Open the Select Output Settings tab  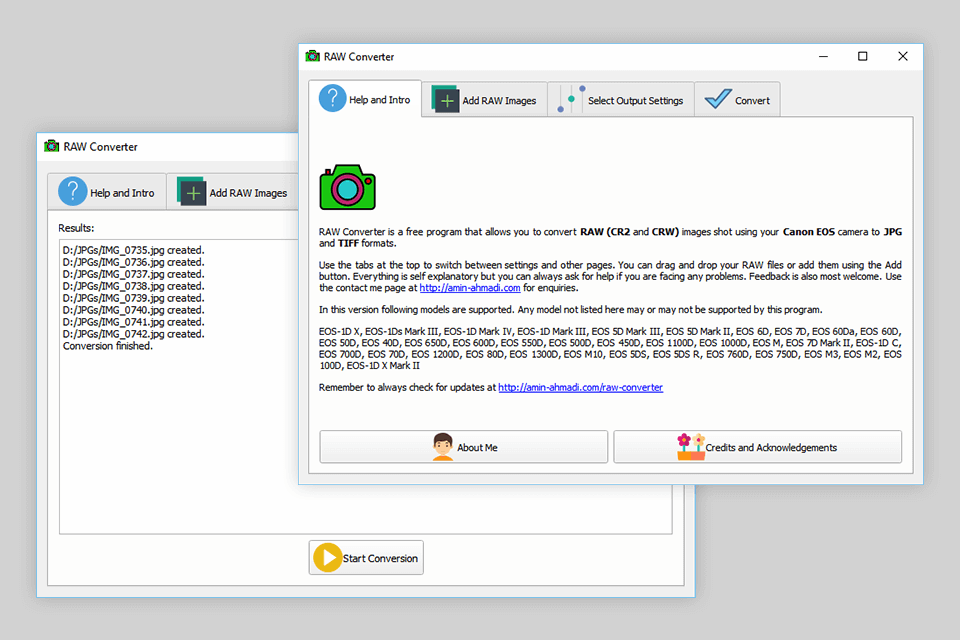[621, 100]
